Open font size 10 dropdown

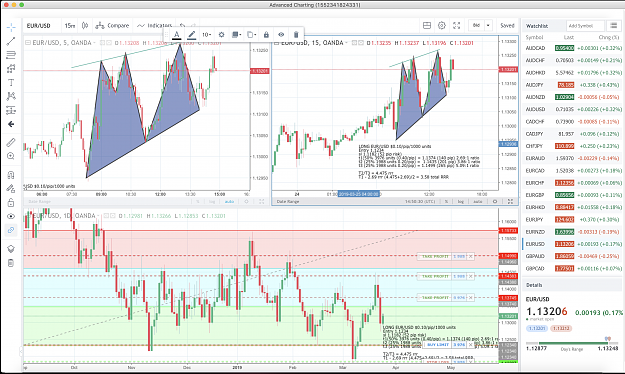[x=206, y=35]
